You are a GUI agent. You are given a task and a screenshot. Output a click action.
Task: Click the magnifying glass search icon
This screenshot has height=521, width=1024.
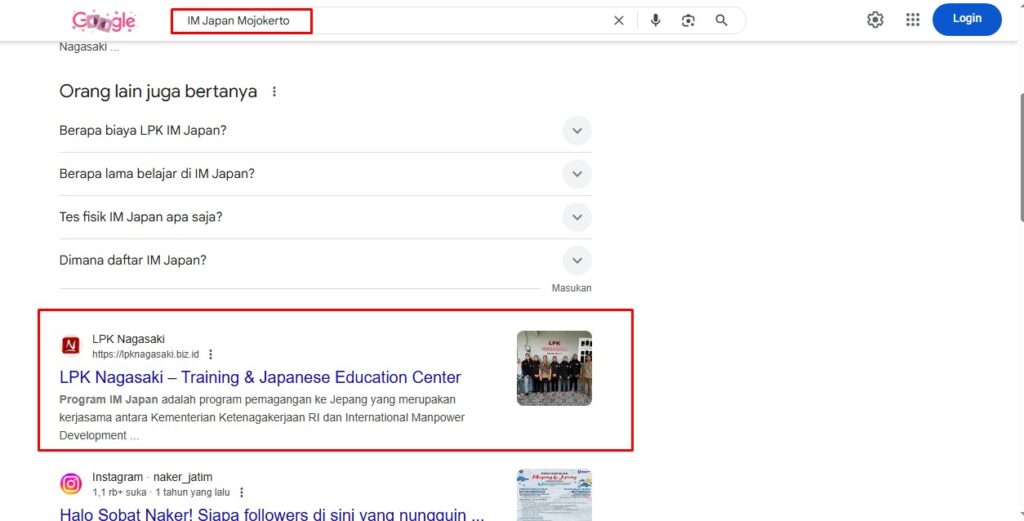coord(721,20)
